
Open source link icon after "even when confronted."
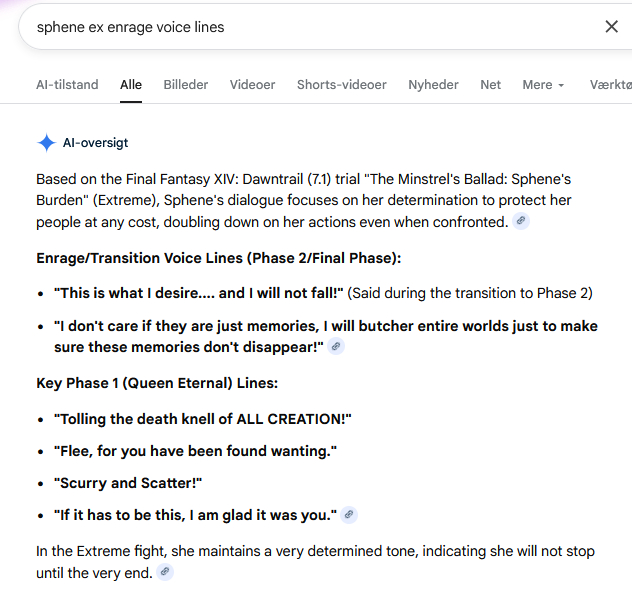pos(520,222)
